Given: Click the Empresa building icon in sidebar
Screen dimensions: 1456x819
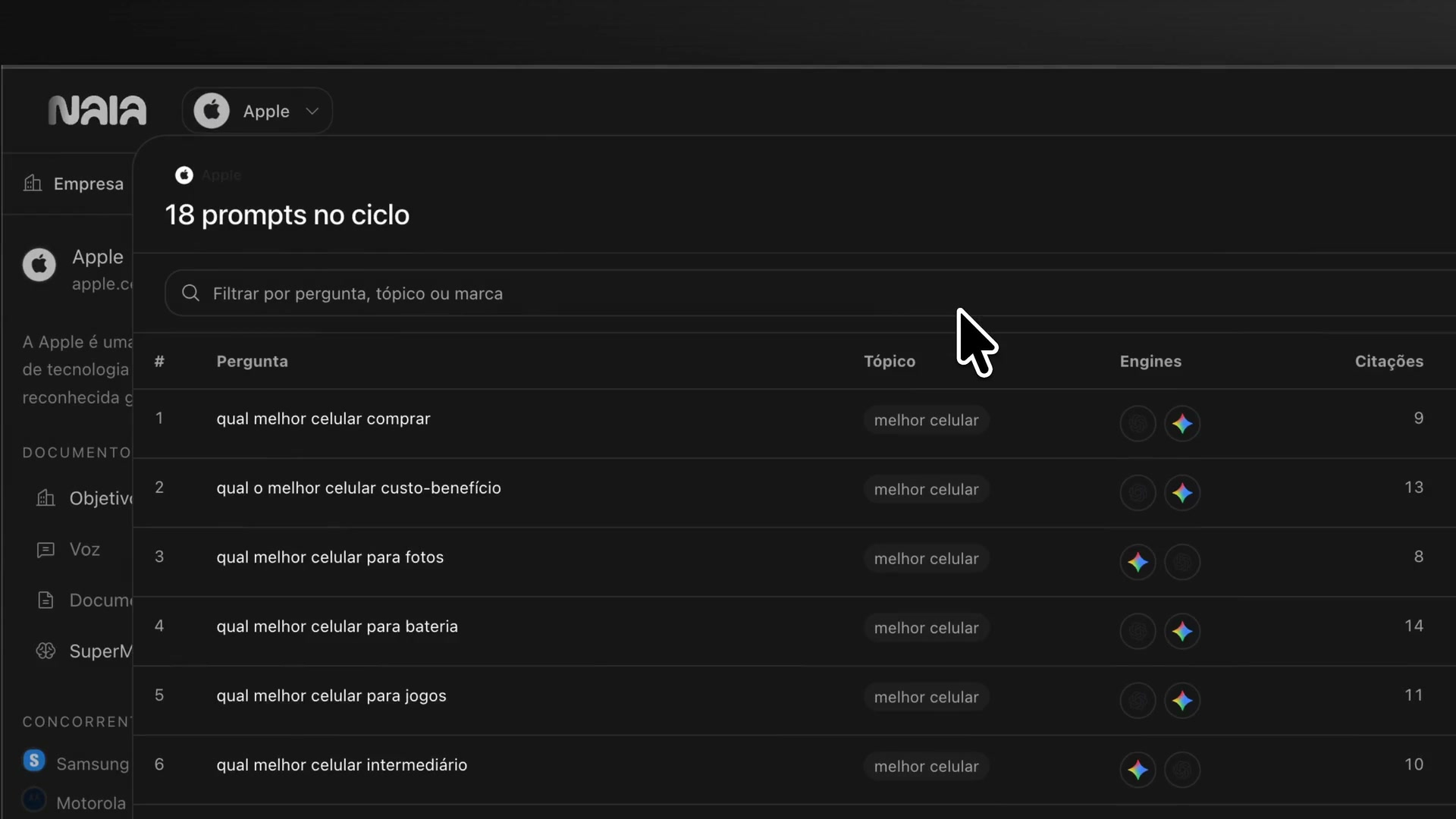Looking at the screenshot, I should pos(33,184).
